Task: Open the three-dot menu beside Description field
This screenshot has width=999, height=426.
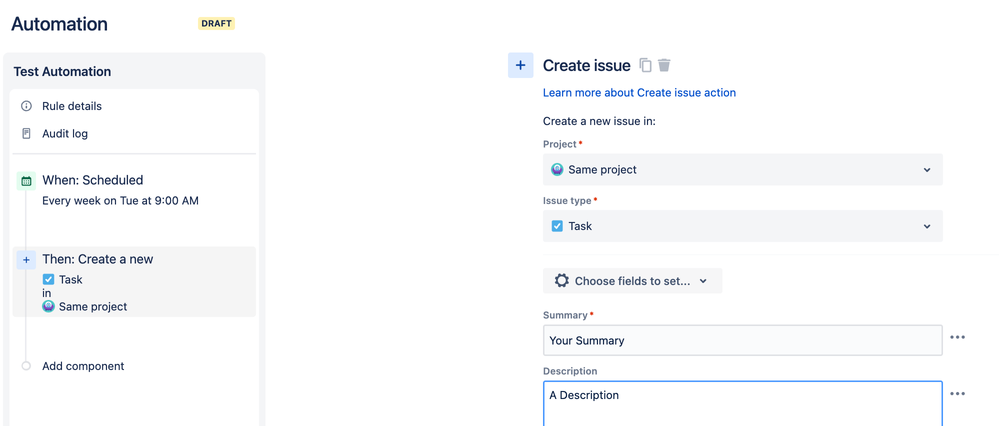Action: (x=957, y=394)
